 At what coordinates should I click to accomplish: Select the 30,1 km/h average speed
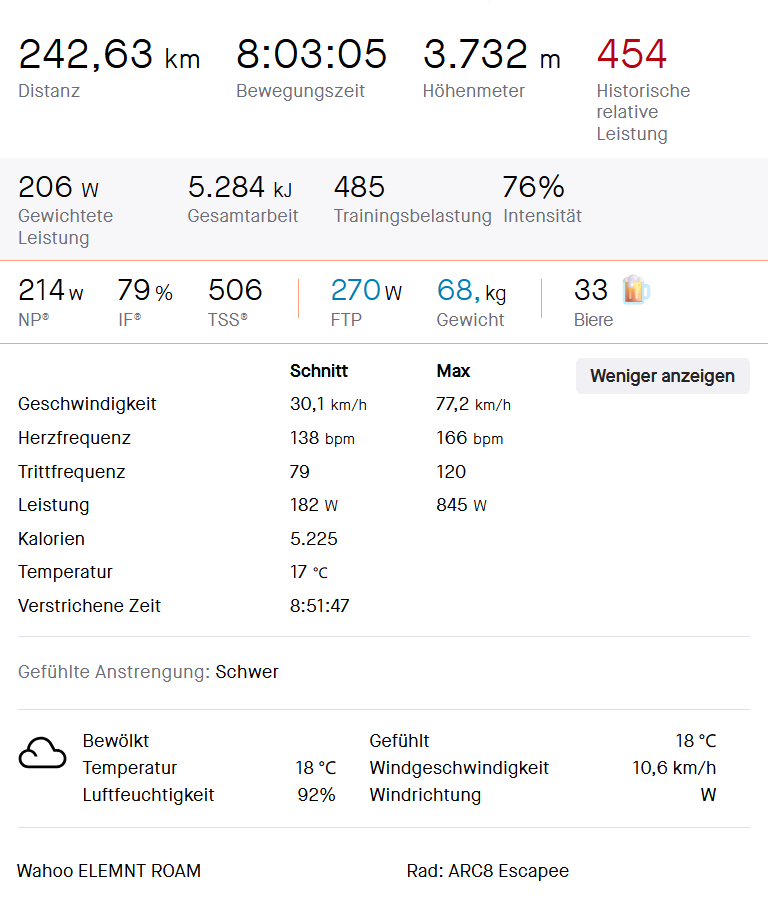[x=328, y=404]
